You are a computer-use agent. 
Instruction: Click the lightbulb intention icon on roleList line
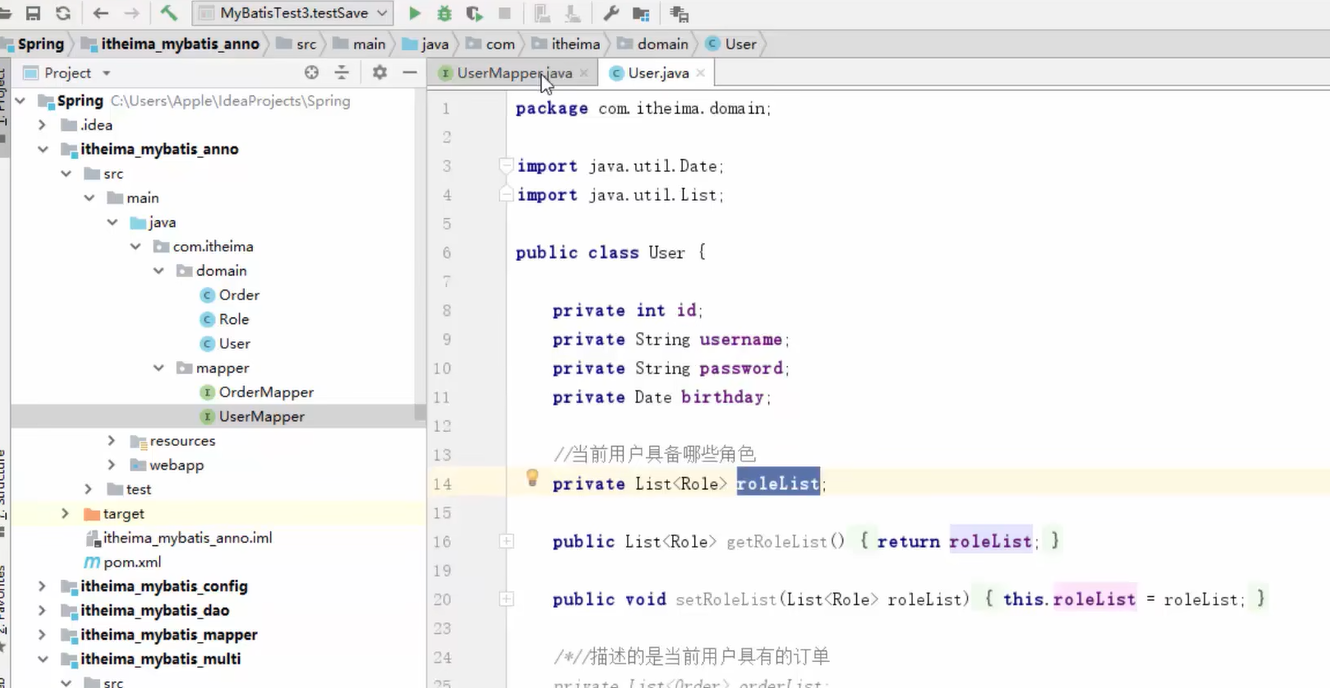532,478
